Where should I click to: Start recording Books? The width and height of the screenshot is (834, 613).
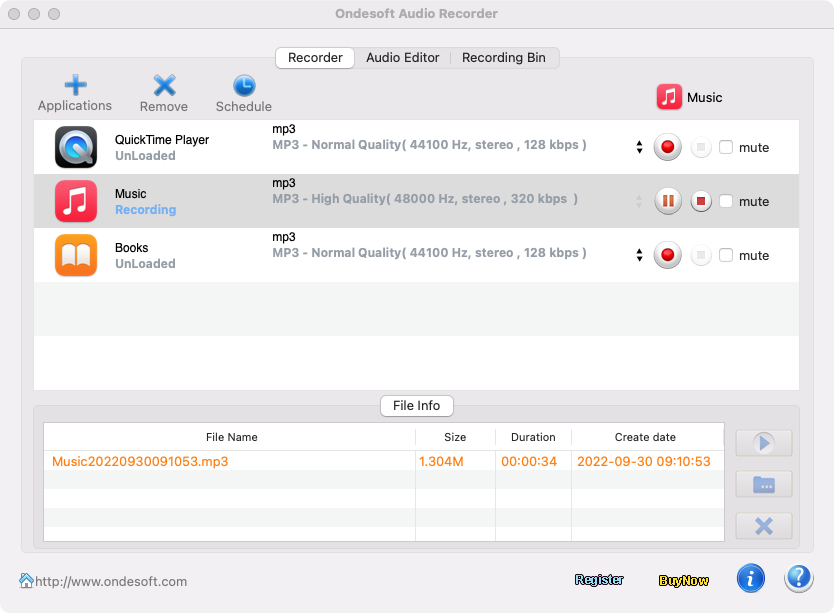coord(668,255)
